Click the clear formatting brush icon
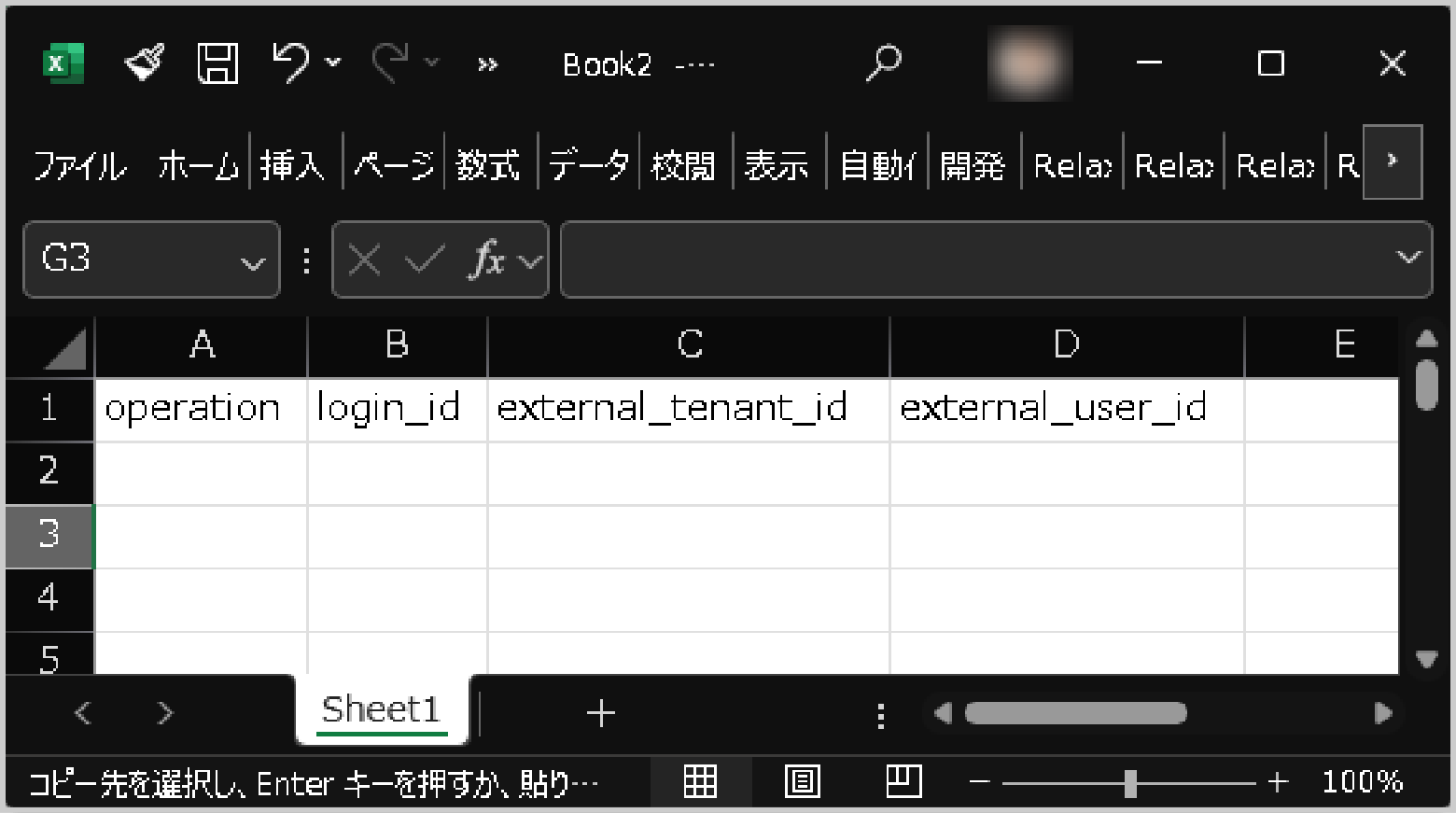The width and height of the screenshot is (1456, 813). (x=145, y=63)
